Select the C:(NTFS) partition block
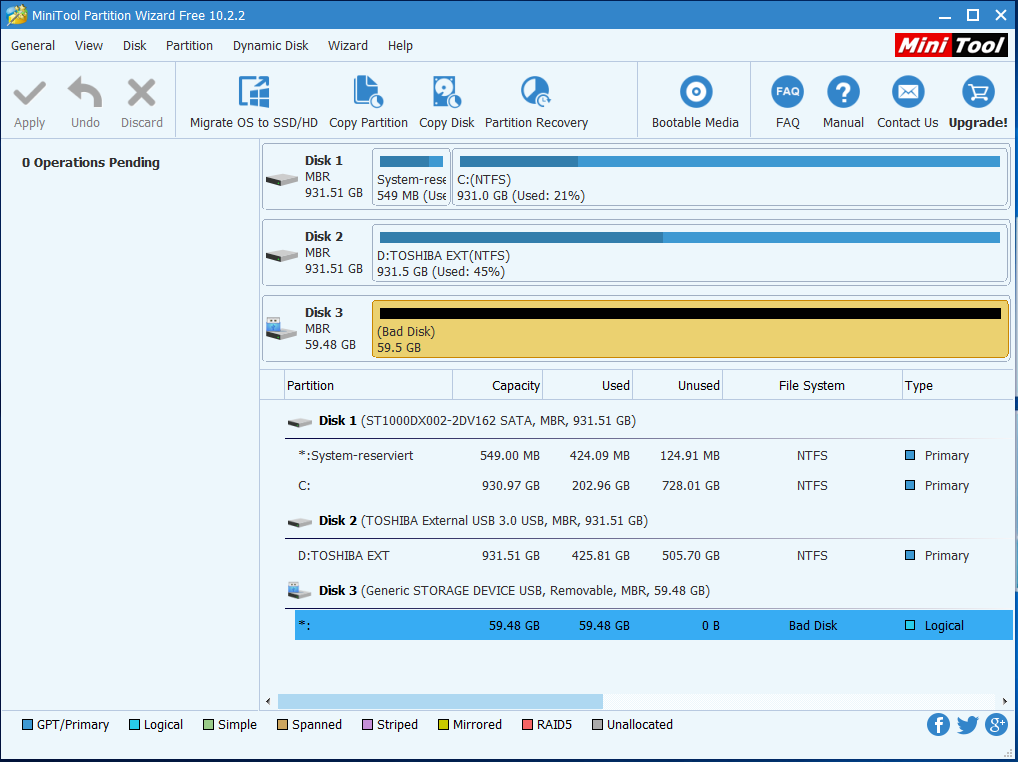 click(x=730, y=177)
